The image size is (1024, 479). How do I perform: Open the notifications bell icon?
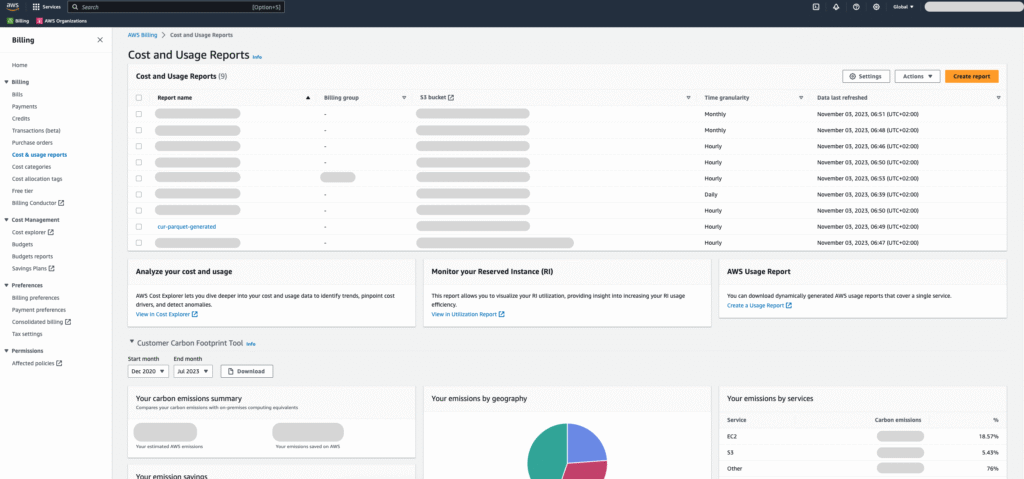coord(836,7)
